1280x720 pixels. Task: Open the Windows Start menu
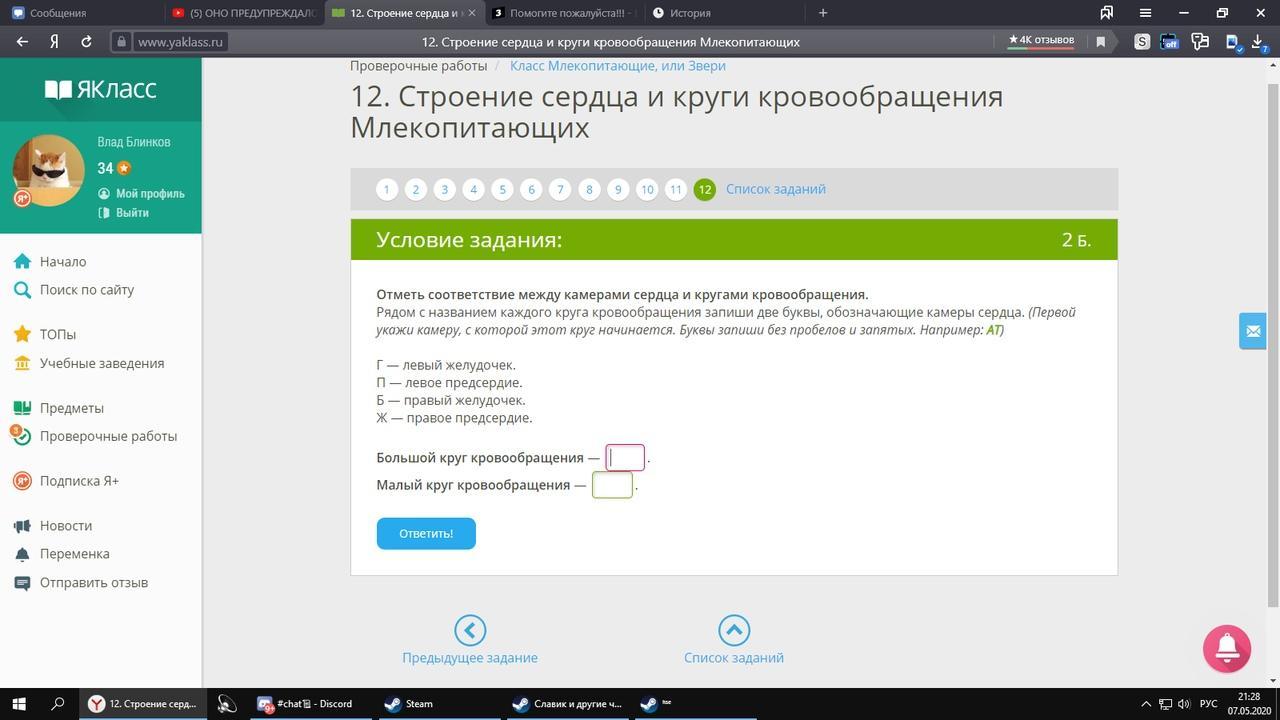point(18,703)
